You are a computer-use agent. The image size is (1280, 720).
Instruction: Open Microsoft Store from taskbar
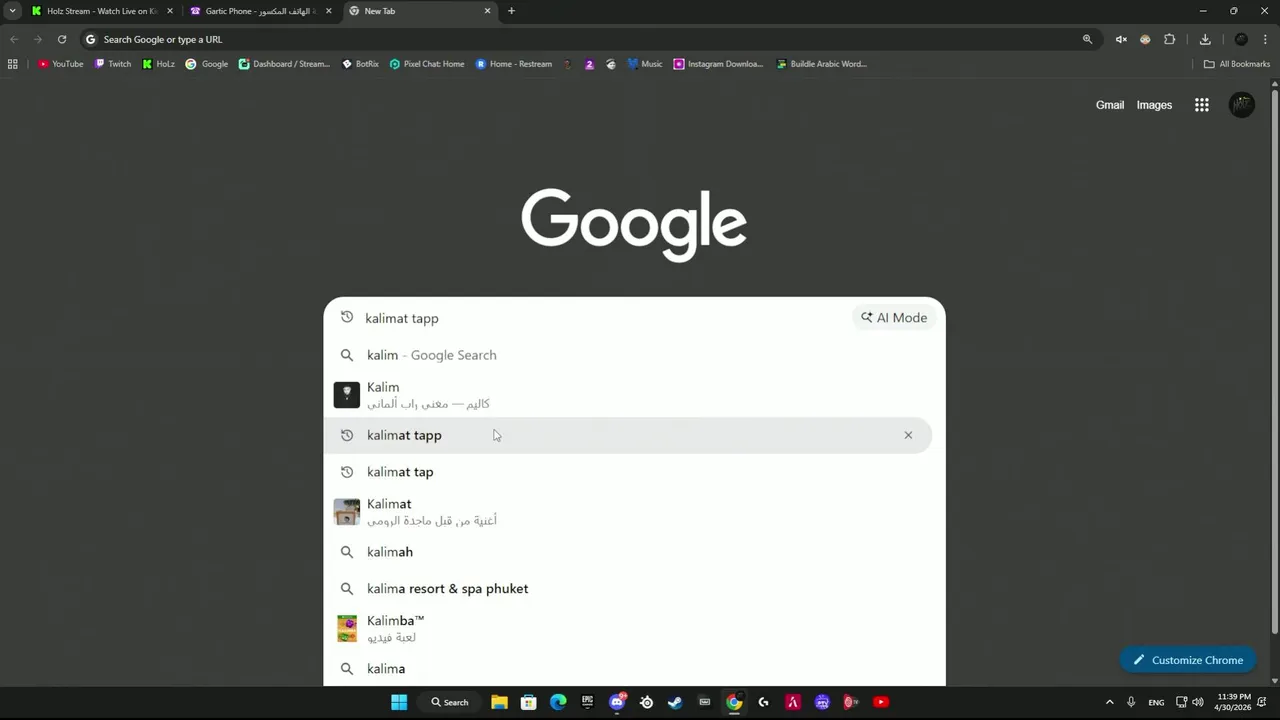(528, 702)
